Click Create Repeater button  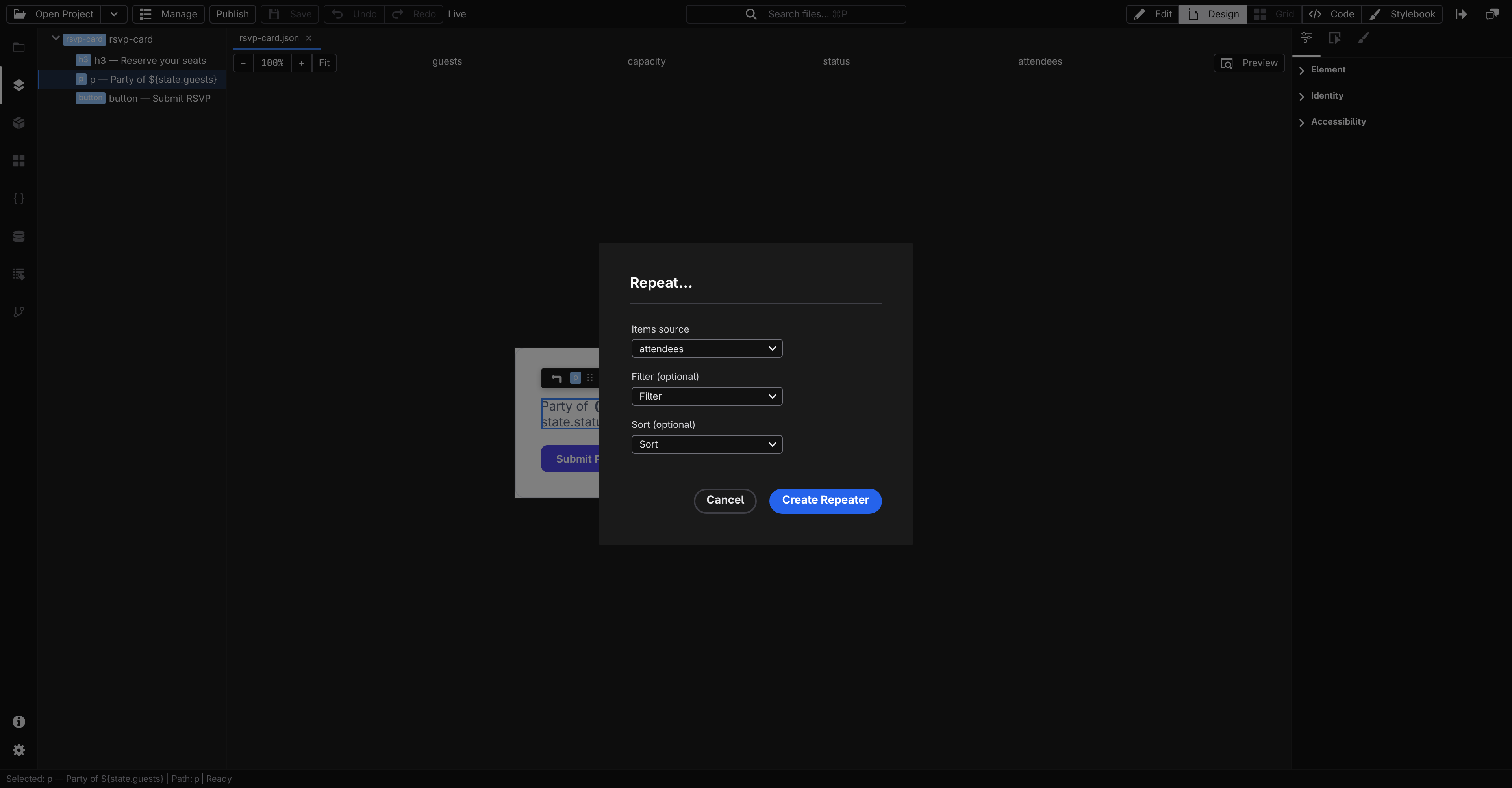825,500
